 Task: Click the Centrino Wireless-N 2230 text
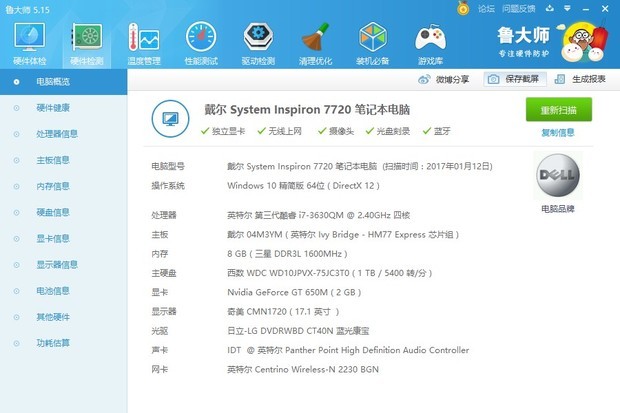[x=303, y=369]
